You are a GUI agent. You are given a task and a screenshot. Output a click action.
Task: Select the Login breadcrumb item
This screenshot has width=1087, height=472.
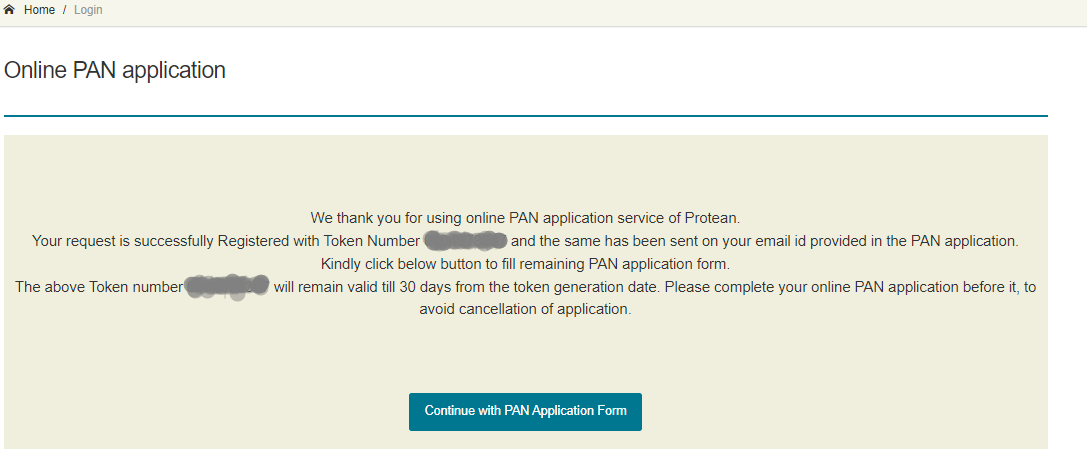(x=88, y=10)
